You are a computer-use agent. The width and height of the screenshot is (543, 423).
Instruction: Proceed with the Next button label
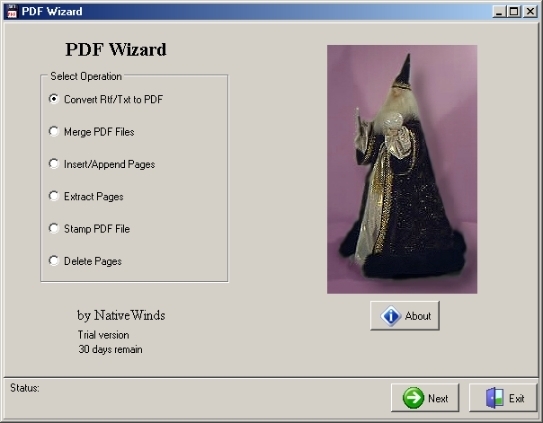pyautogui.click(x=438, y=398)
